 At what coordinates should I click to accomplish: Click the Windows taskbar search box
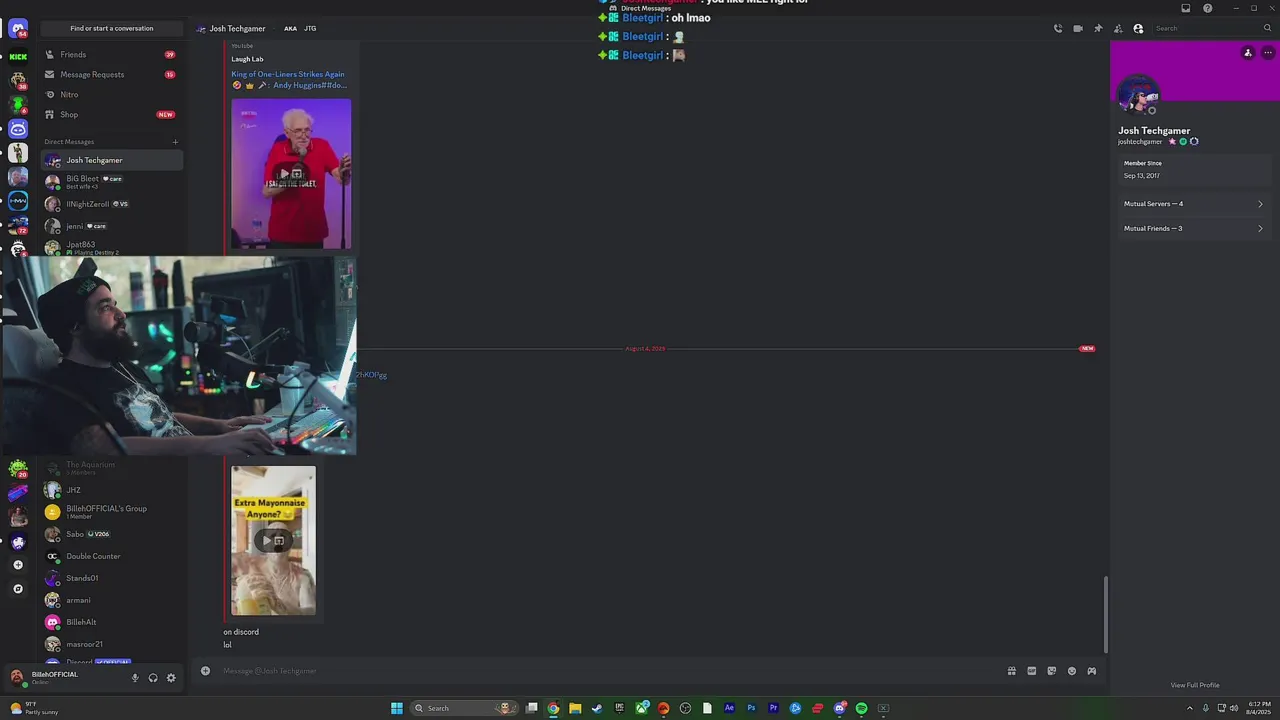[465, 708]
